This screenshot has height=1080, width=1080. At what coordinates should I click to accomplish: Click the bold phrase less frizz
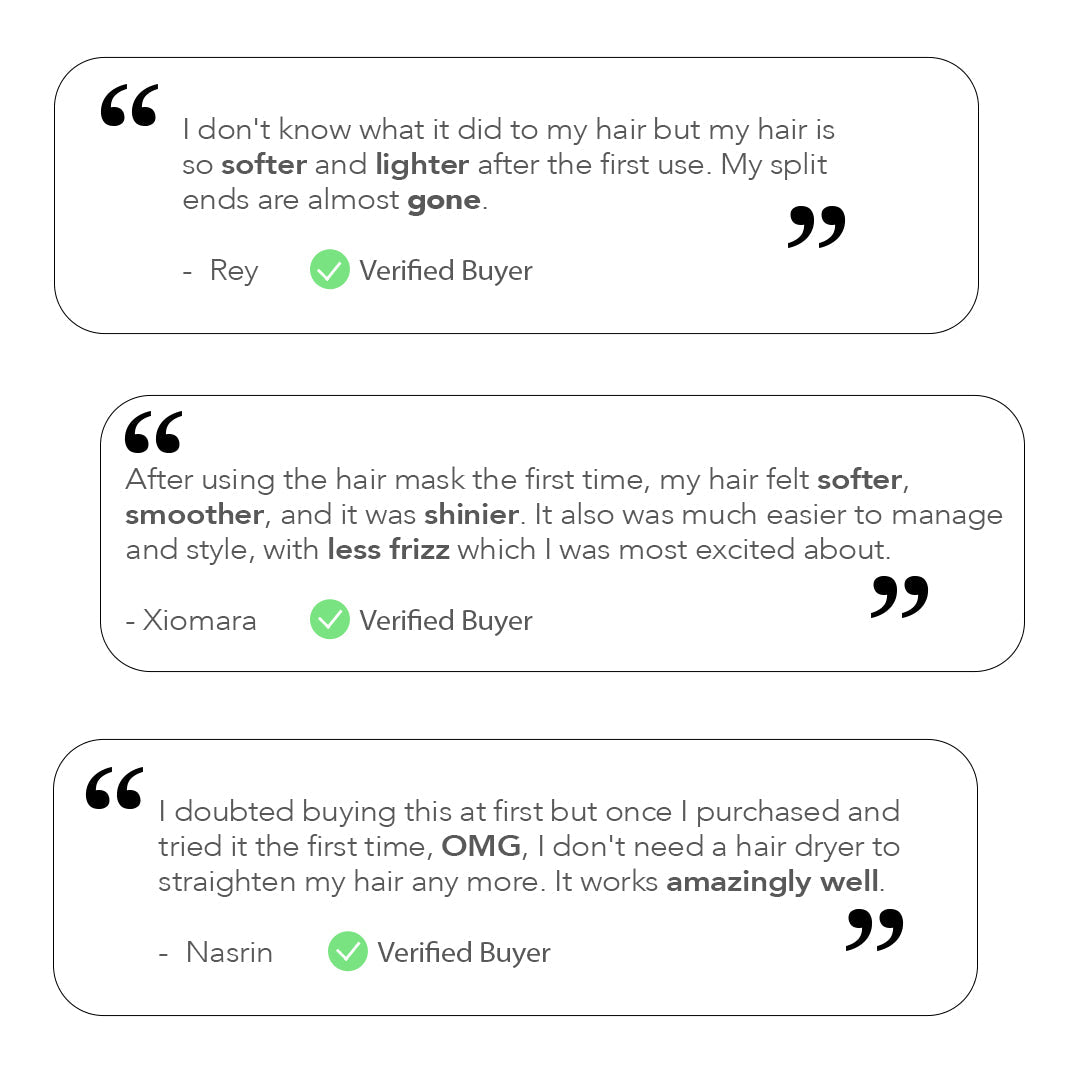click(388, 549)
